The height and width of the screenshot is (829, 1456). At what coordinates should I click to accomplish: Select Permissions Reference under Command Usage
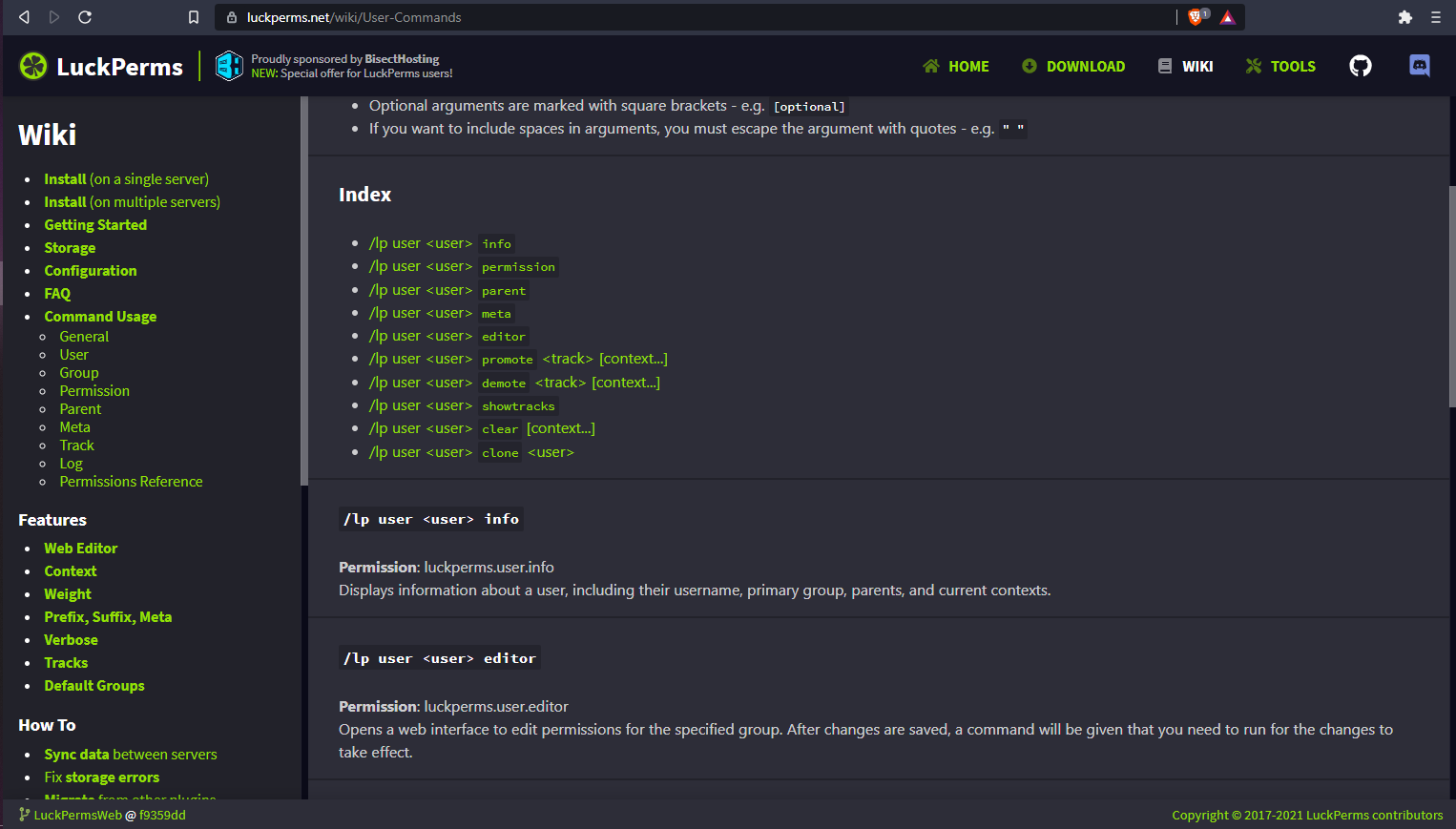131,482
